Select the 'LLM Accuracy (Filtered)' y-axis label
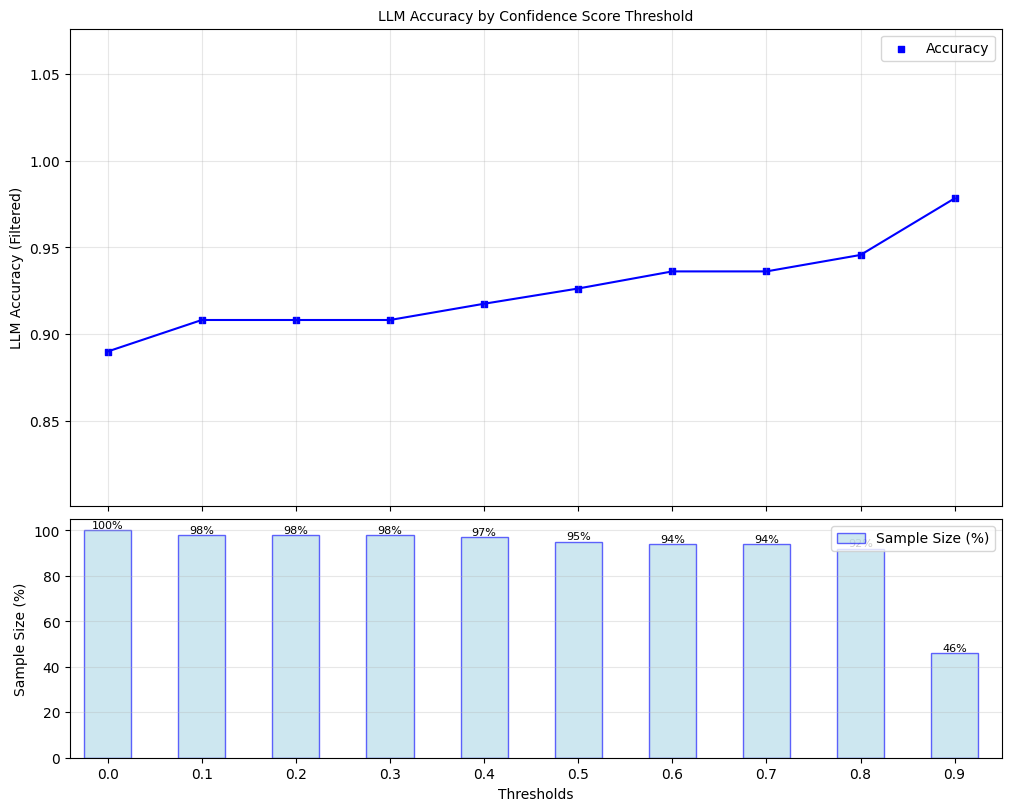The width and height of the screenshot is (1011, 811). coord(16,268)
